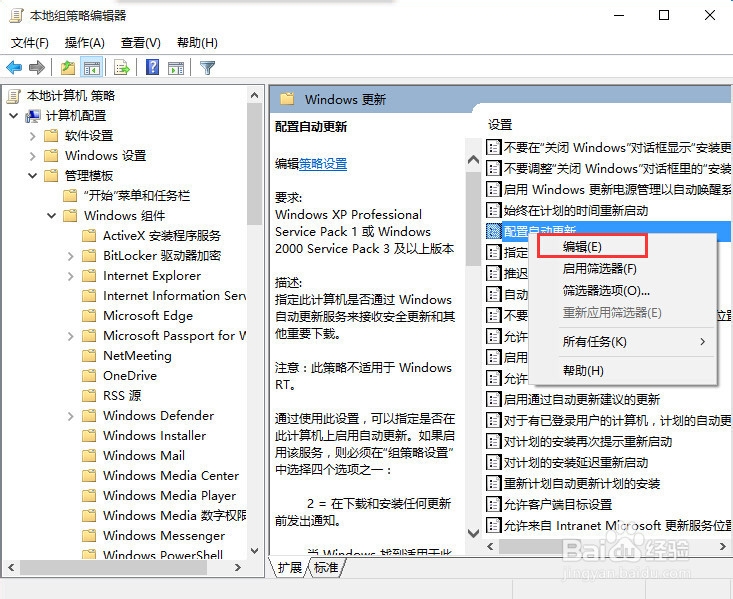The height and width of the screenshot is (599, 733).
Task: Select the RSS 源 tree item
Action: 122,396
